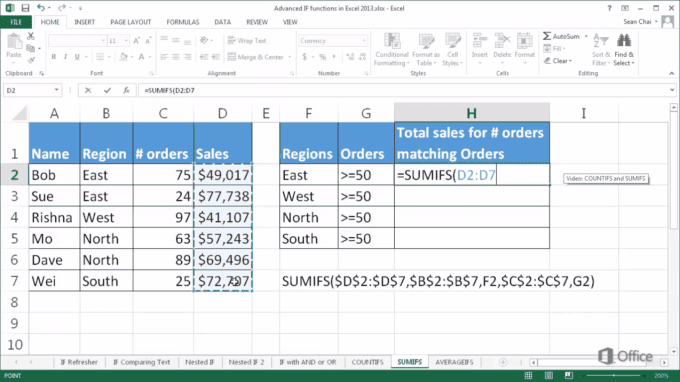Image resolution: width=680 pixels, height=382 pixels.
Task: Adjust the zoom slider
Action: pyautogui.click(x=614, y=375)
